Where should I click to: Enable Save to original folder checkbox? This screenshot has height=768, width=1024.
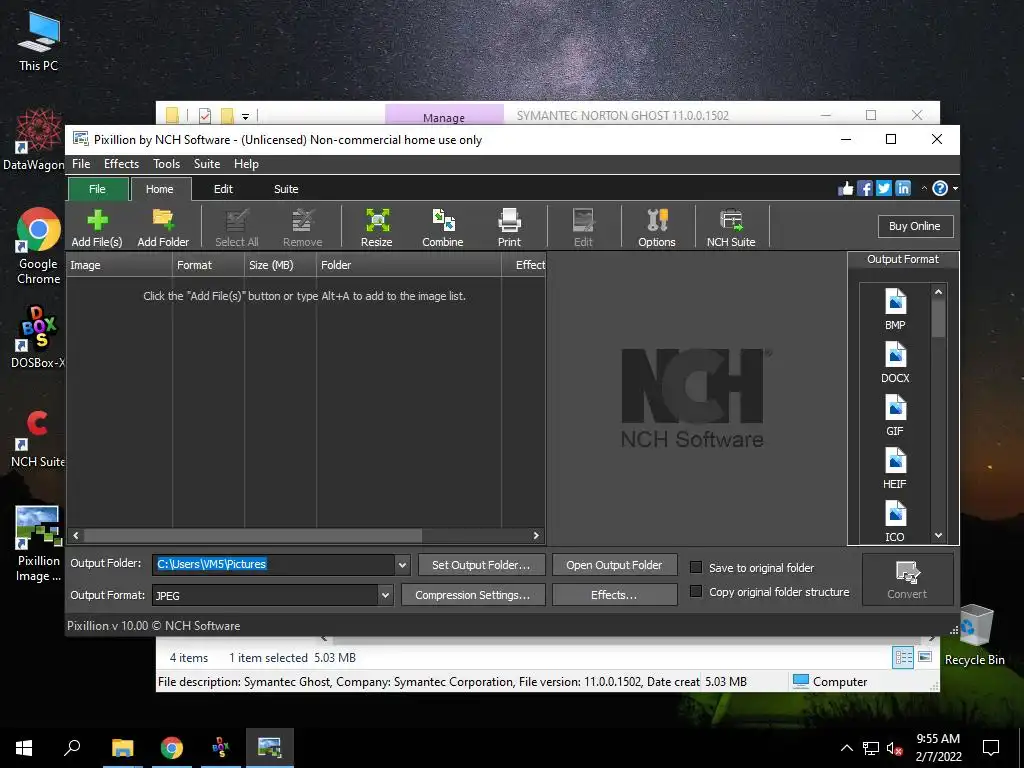point(696,568)
